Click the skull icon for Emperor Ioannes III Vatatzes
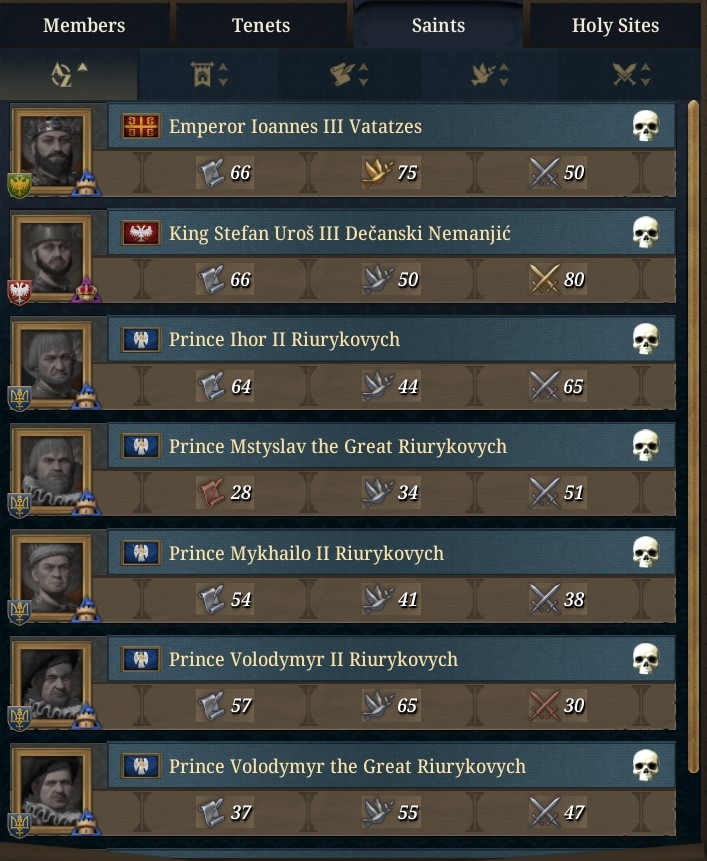 click(646, 126)
